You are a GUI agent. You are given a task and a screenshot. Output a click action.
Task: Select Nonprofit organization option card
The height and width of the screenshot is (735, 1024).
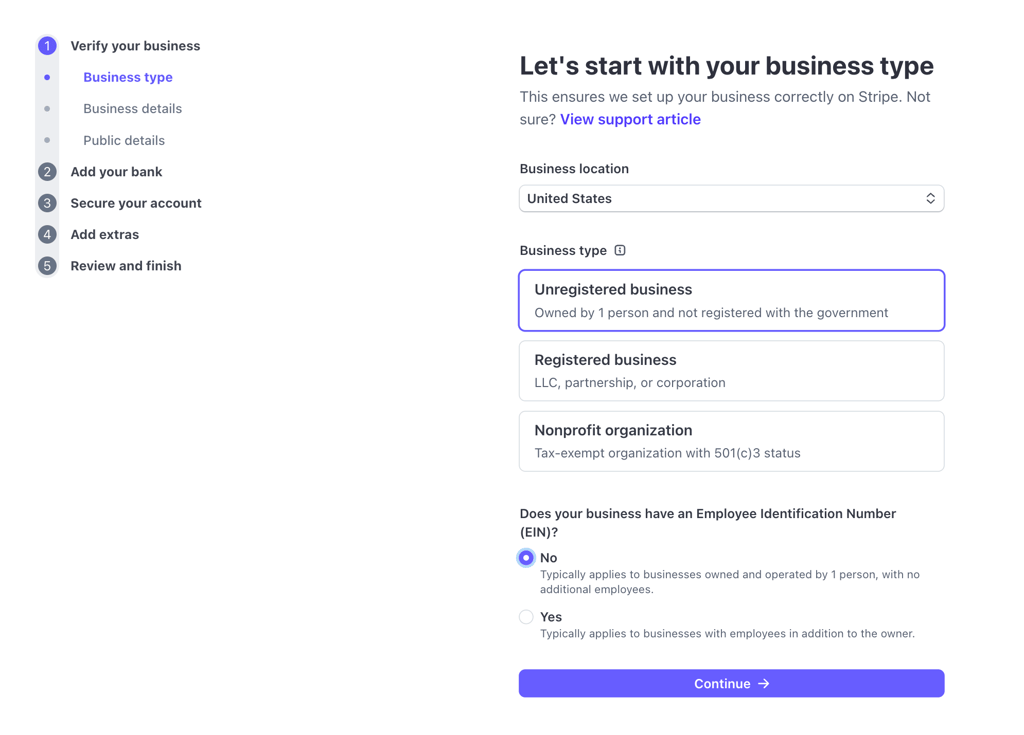tap(731, 441)
